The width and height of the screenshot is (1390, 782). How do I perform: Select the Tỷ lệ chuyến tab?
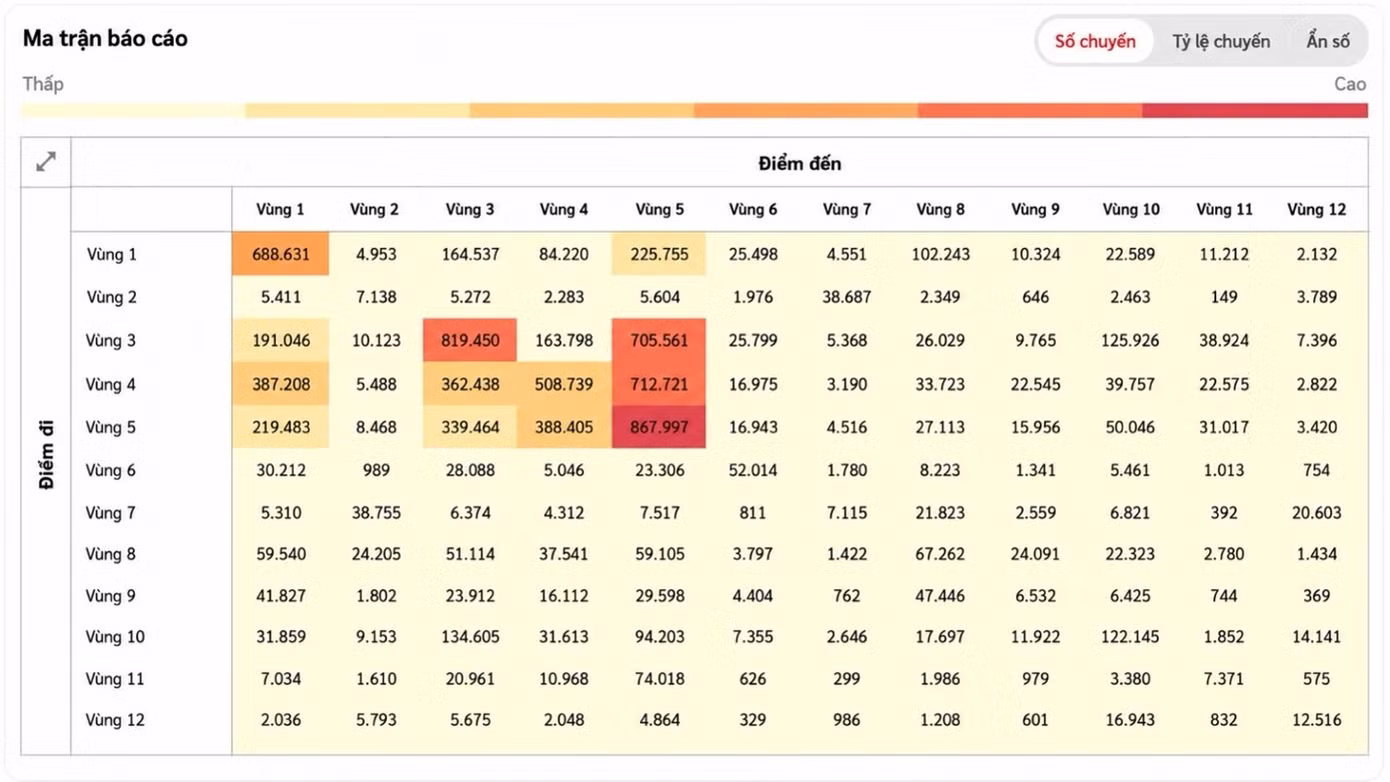[1221, 41]
